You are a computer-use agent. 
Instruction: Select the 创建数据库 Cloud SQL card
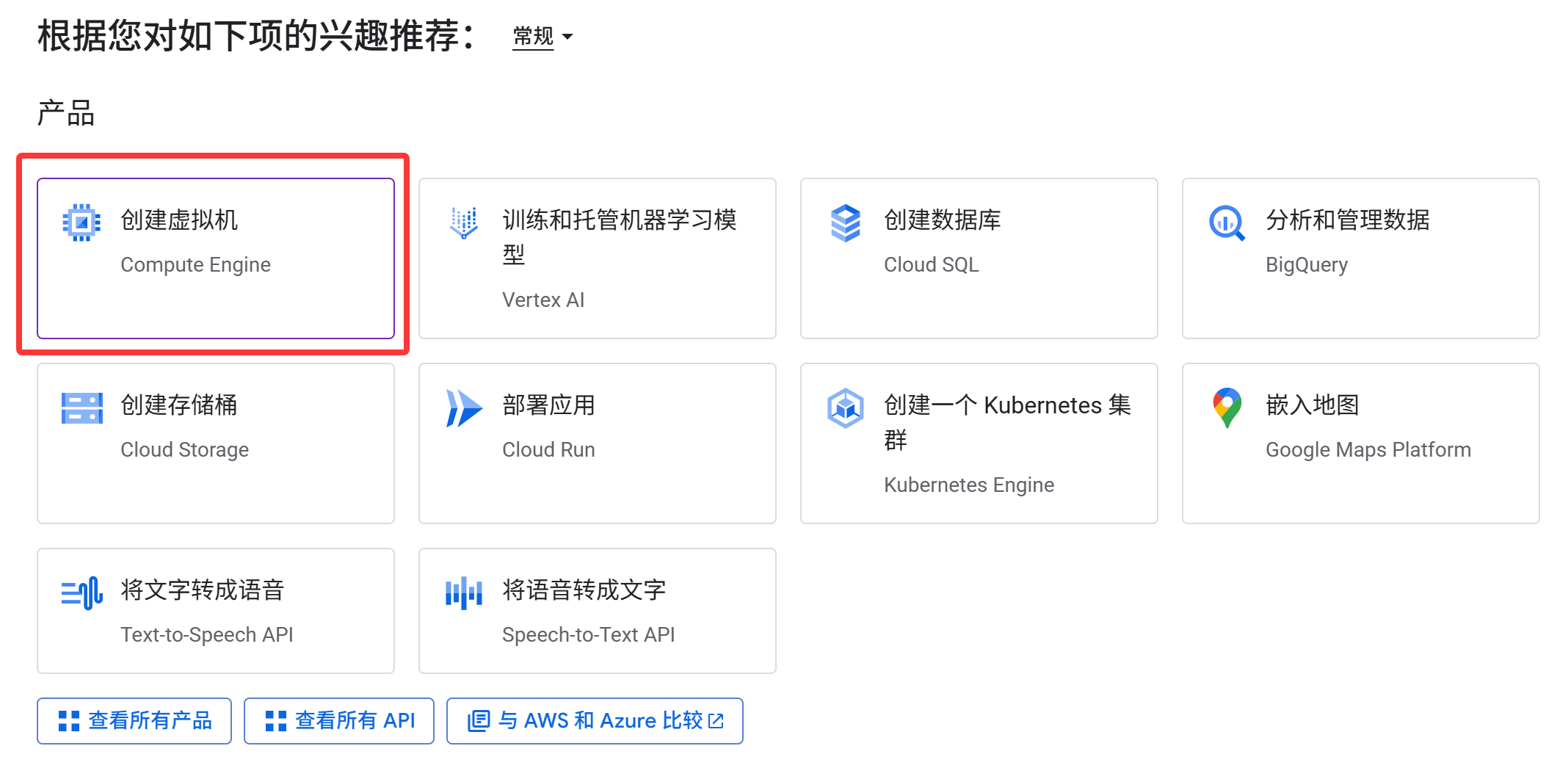(x=979, y=258)
